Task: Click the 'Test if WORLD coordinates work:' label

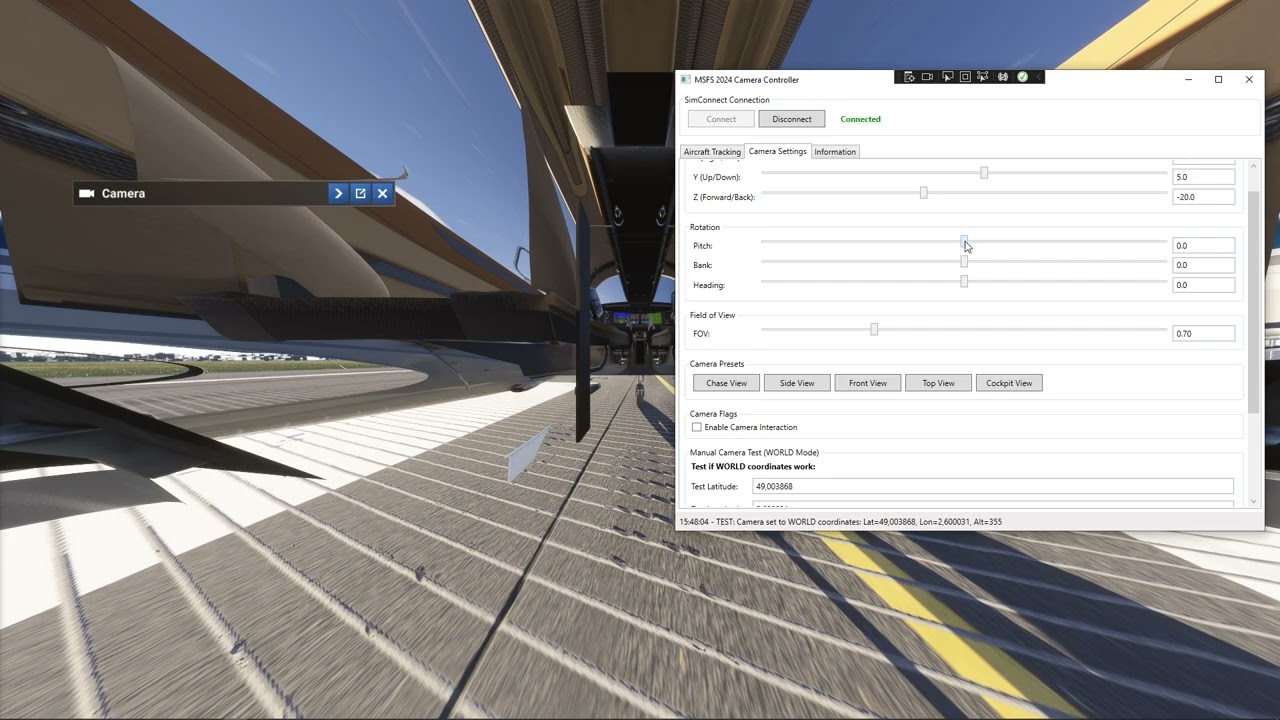Action: click(x=753, y=466)
